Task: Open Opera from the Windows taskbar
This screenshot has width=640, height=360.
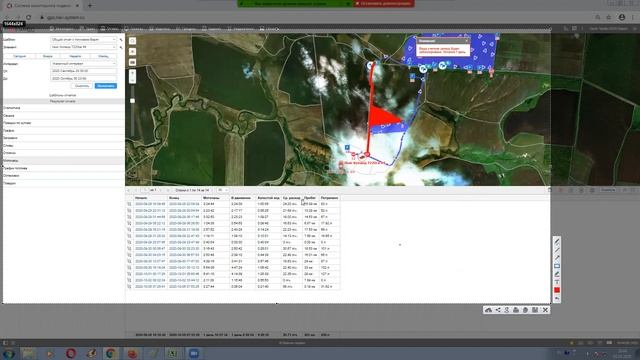Action: tap(71, 353)
